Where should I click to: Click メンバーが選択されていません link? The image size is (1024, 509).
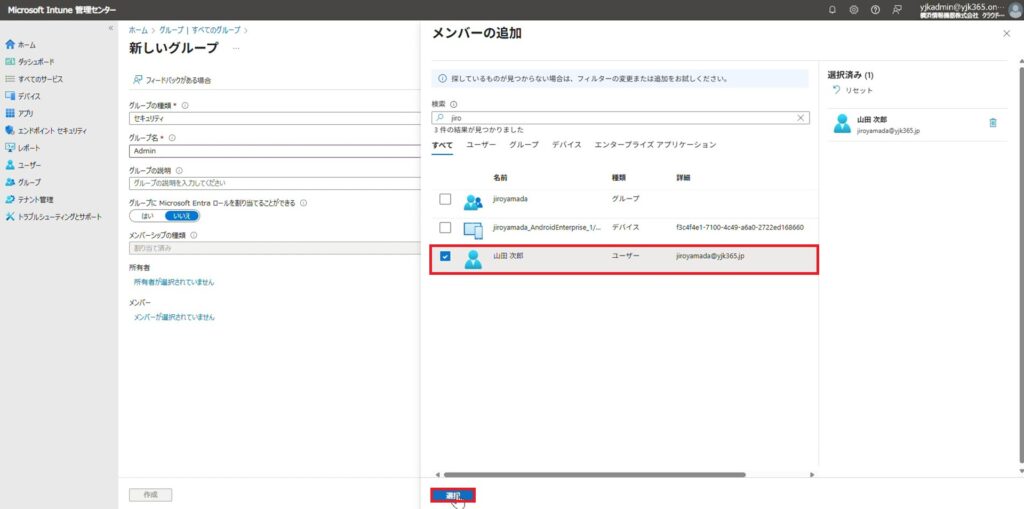click(174, 317)
